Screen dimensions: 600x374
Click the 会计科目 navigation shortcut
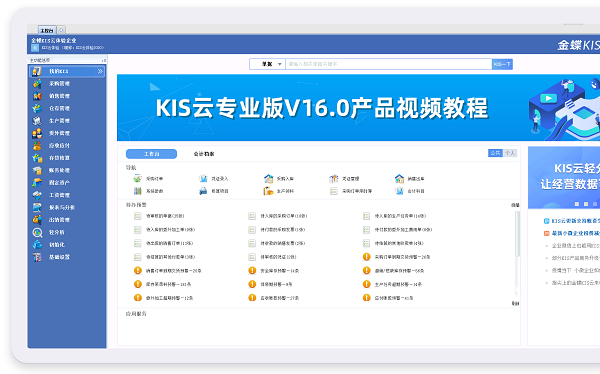pos(409,191)
